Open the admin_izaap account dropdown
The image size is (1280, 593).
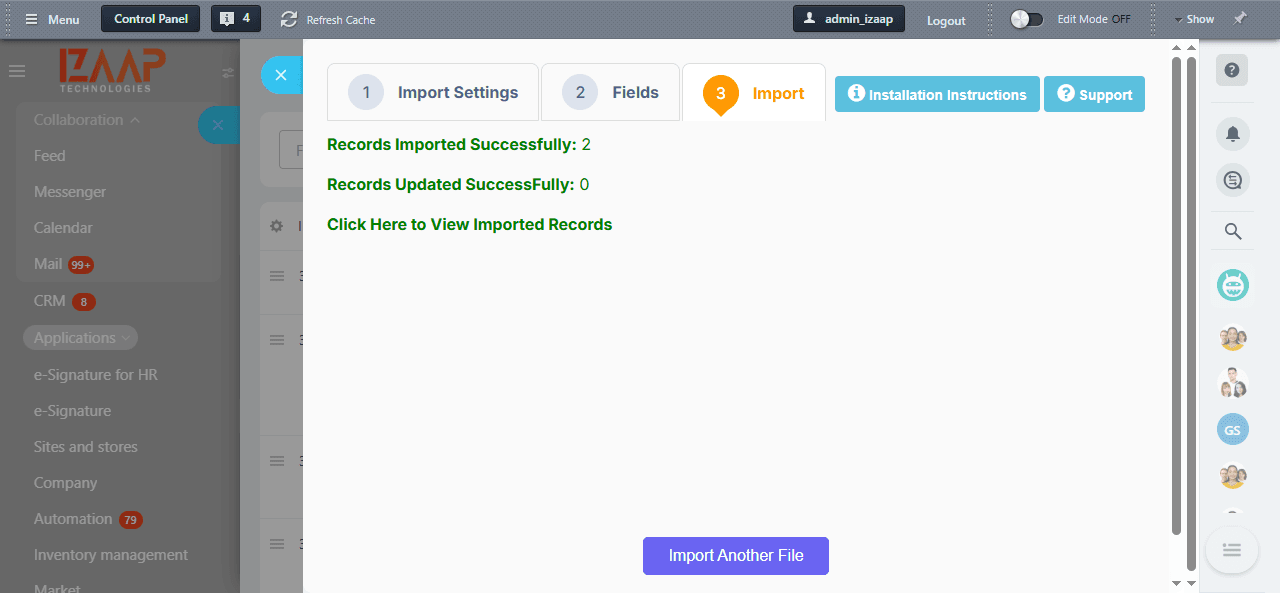(848, 18)
